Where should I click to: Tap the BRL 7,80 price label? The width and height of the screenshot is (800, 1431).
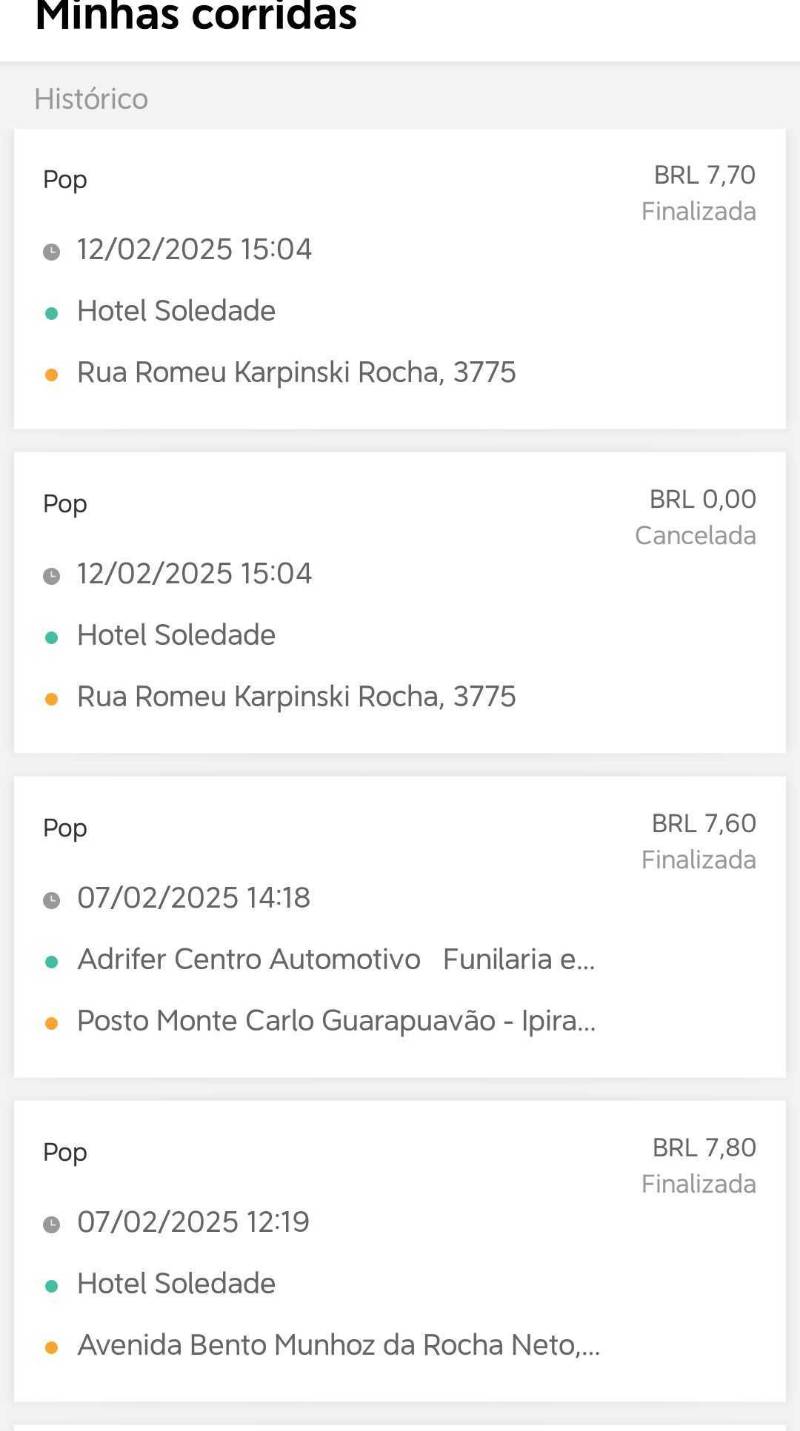tap(704, 1147)
